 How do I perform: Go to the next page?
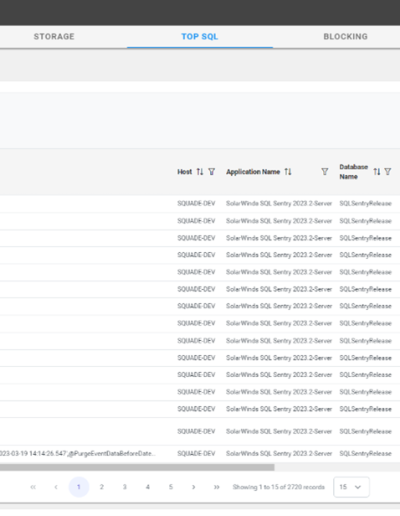[x=193, y=487]
